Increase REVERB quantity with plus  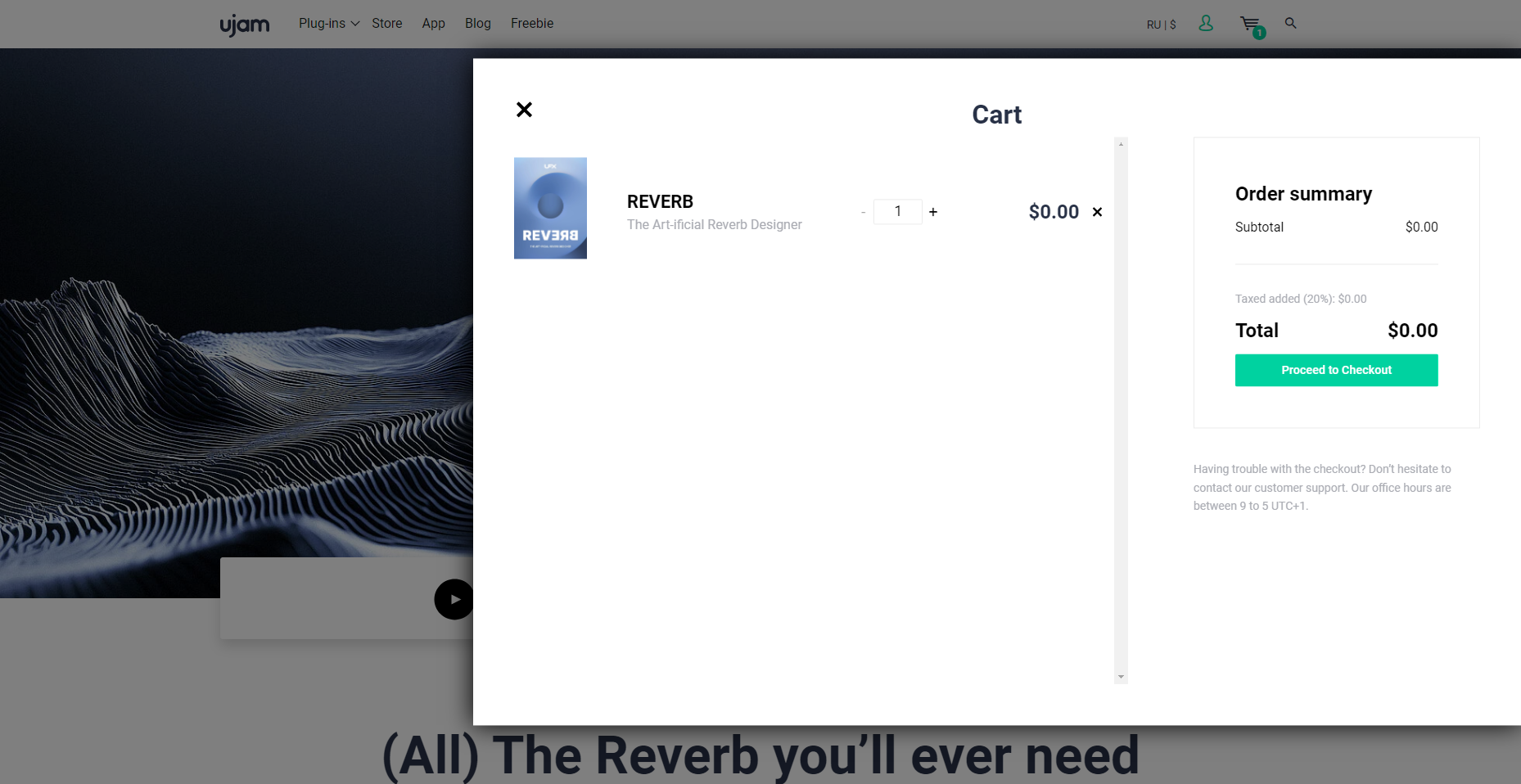click(933, 212)
